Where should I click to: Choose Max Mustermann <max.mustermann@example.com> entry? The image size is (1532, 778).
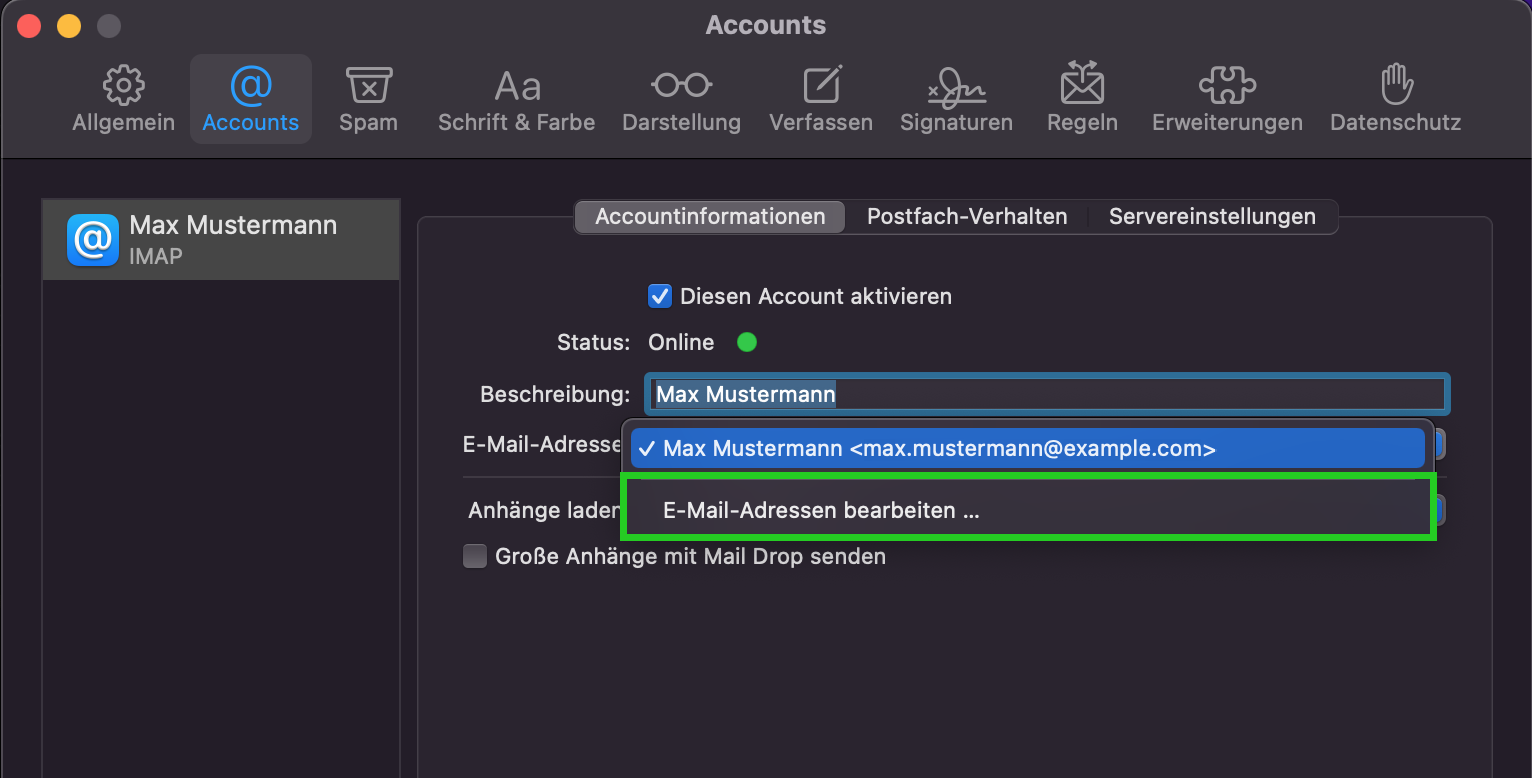pos(1028,449)
